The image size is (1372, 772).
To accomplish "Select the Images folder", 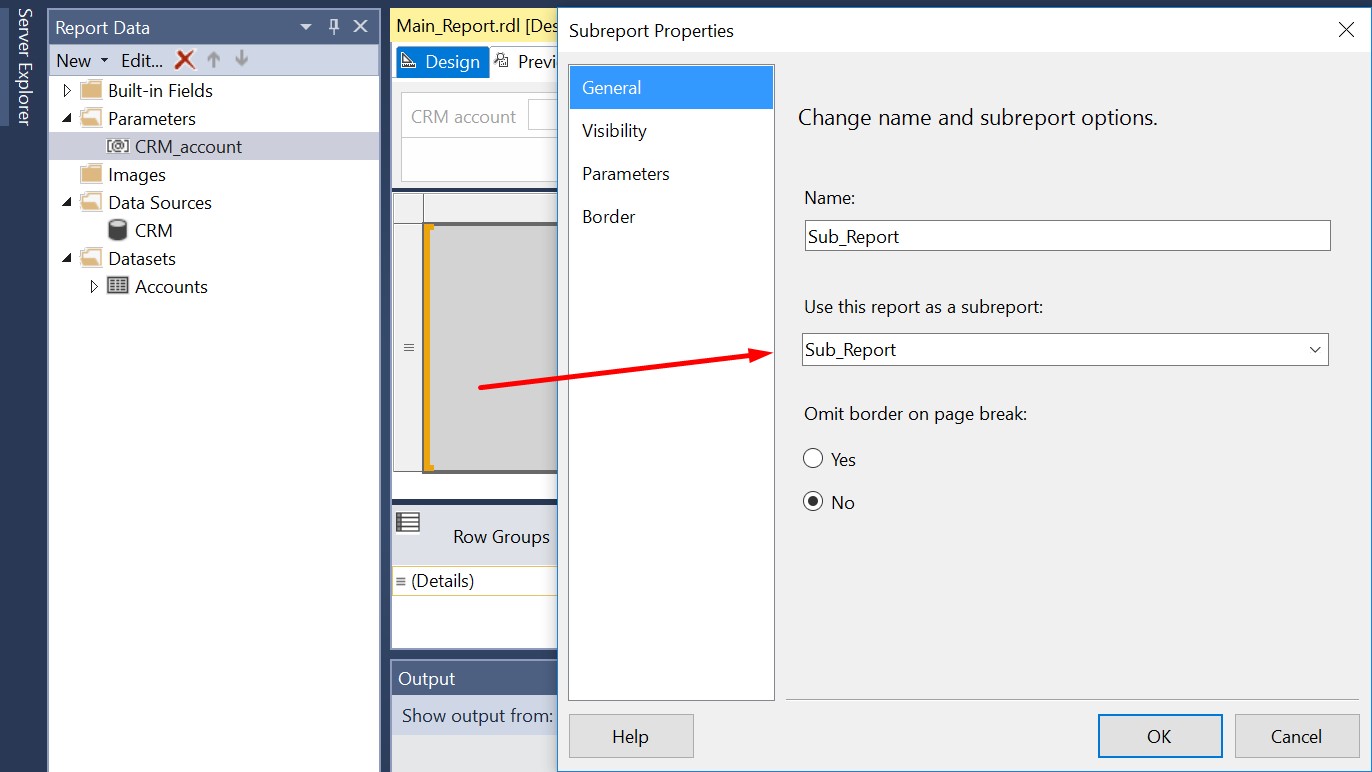I will click(x=137, y=174).
